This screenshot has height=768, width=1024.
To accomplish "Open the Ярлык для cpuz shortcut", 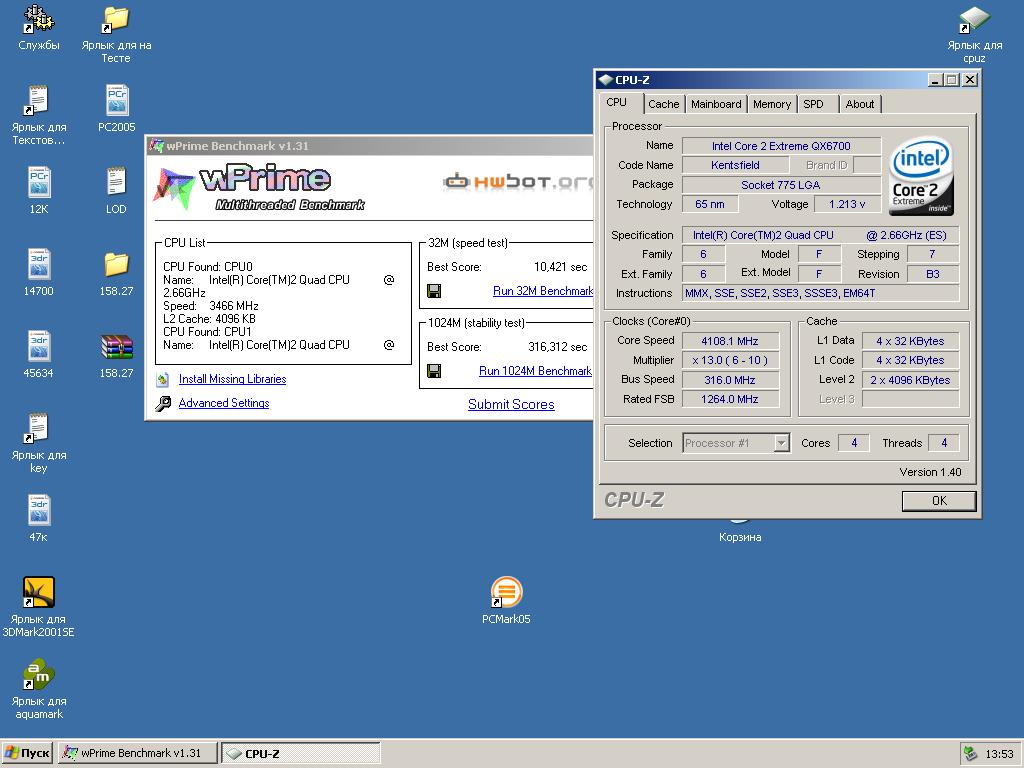I will pos(974,20).
